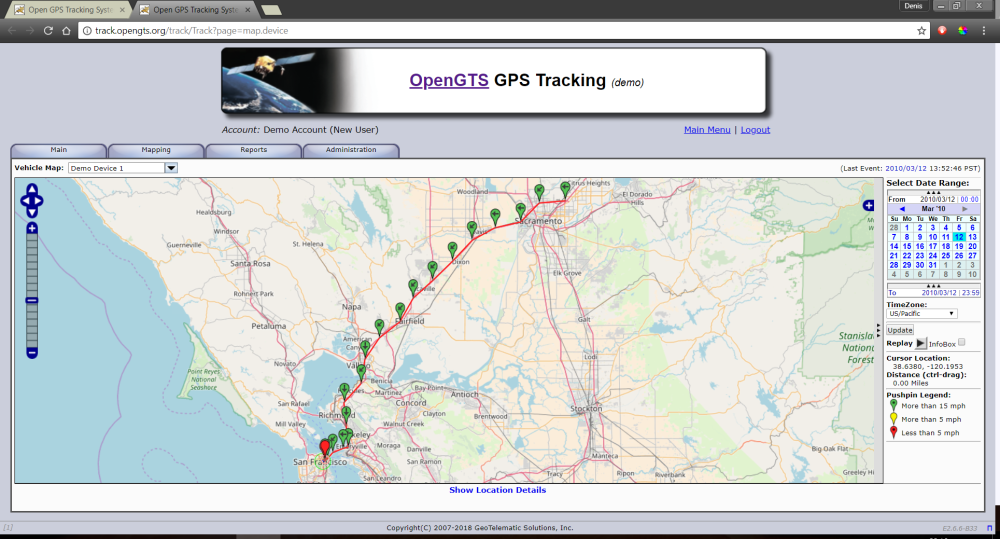Click the Update button
Image resolution: width=1000 pixels, height=539 pixels.
(900, 330)
